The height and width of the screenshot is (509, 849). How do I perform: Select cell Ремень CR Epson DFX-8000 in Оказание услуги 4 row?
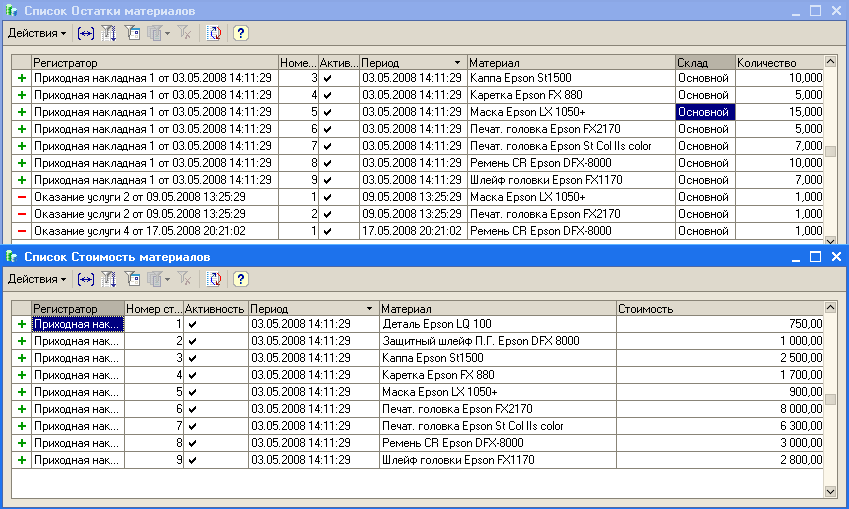tap(571, 231)
